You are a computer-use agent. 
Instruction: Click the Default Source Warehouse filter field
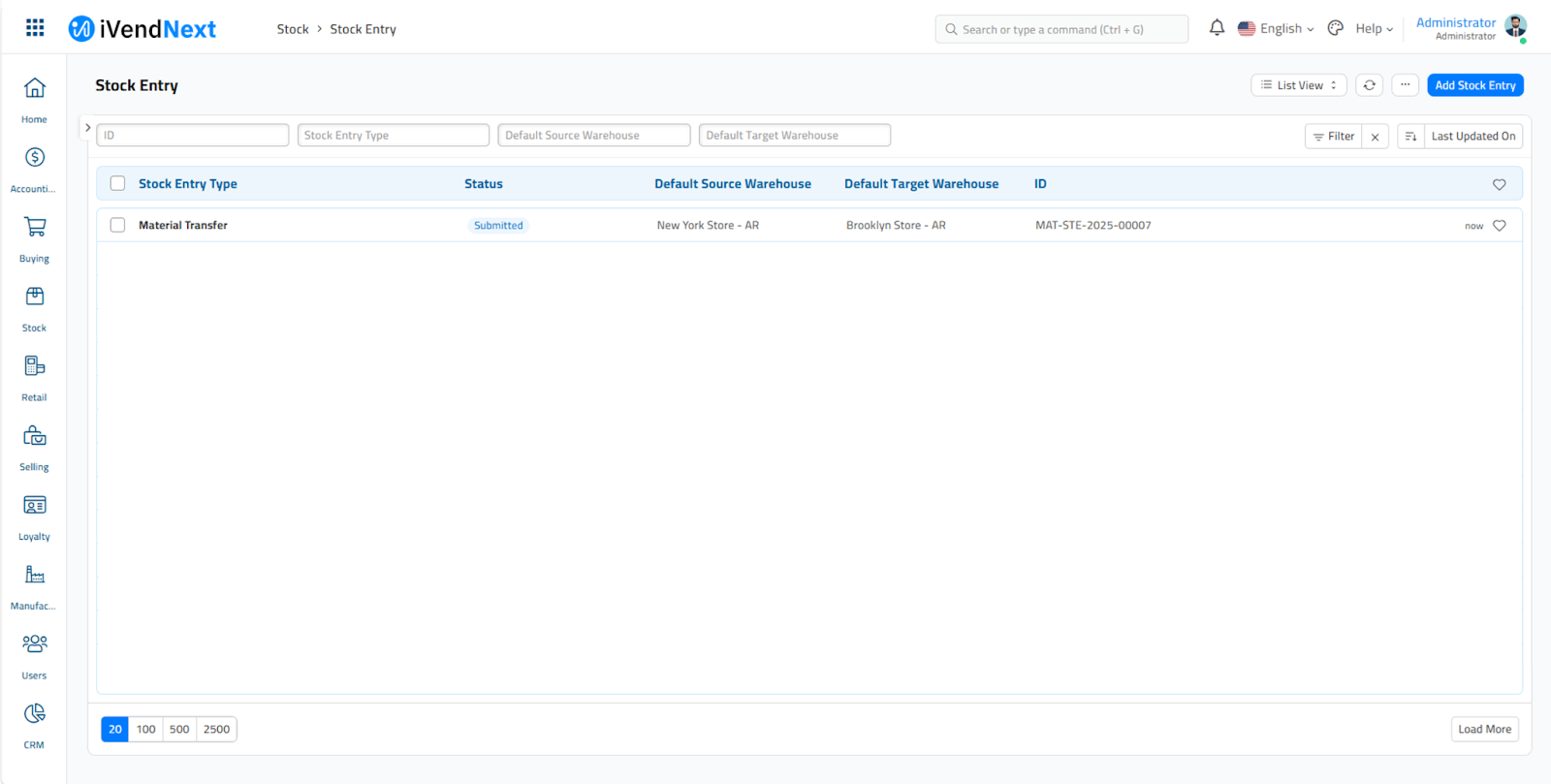click(x=593, y=136)
